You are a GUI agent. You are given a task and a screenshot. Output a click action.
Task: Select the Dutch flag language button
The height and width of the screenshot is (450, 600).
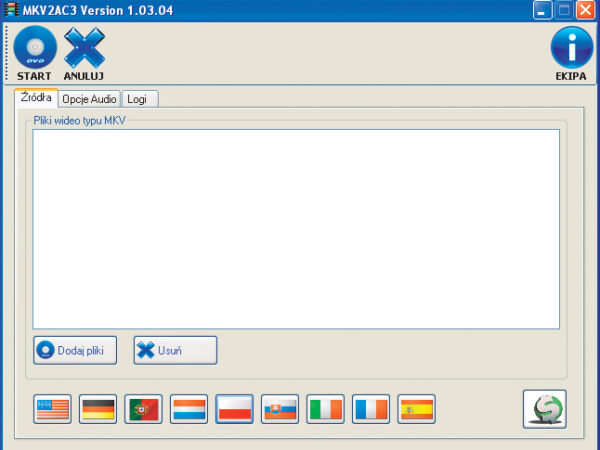189,409
